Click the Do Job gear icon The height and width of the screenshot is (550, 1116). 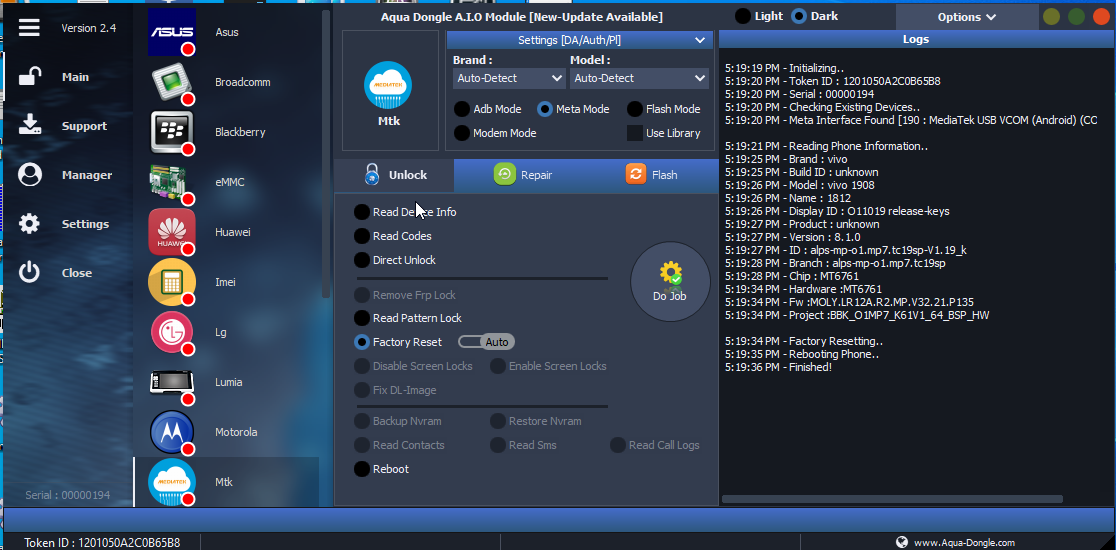click(x=669, y=274)
